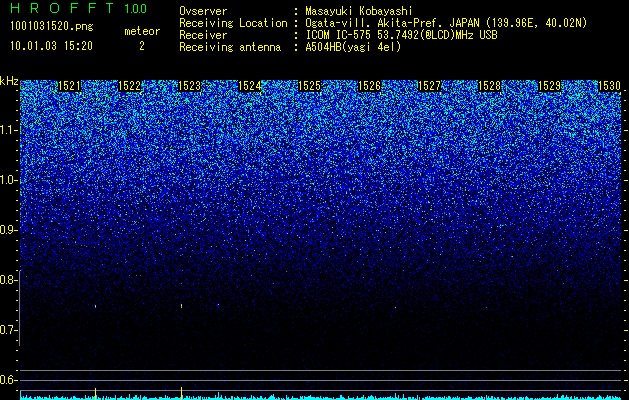Click the meteor echo dot near 1523
This screenshot has height=400, width=629.
click(182, 306)
